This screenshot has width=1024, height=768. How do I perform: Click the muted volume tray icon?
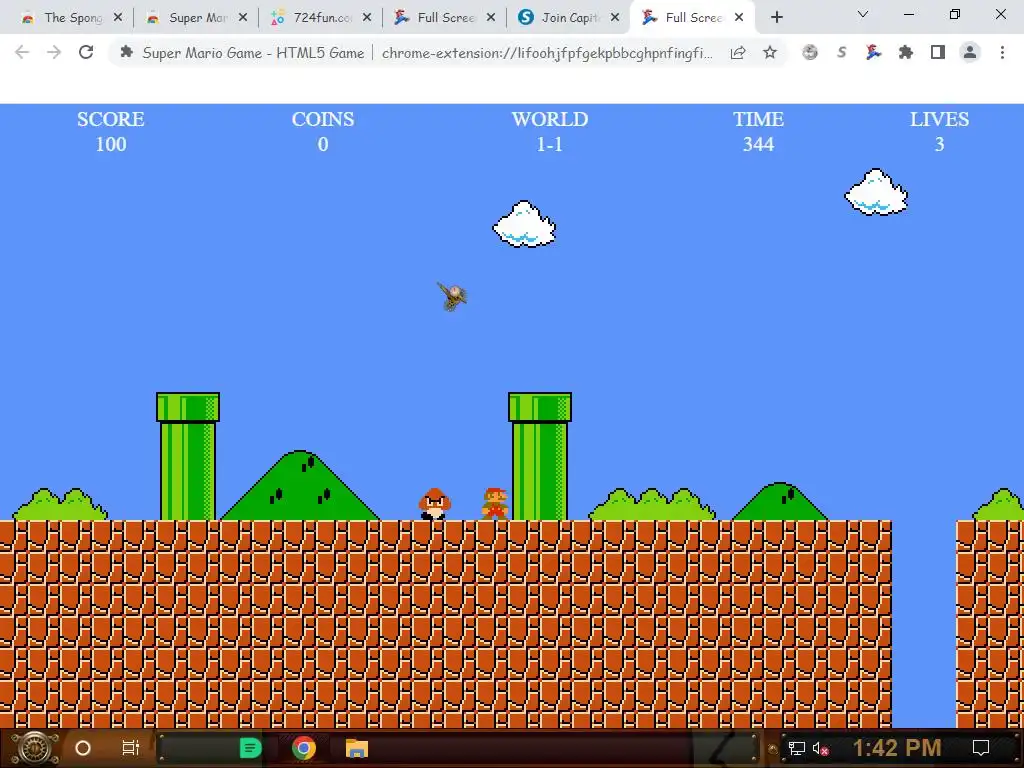click(821, 748)
